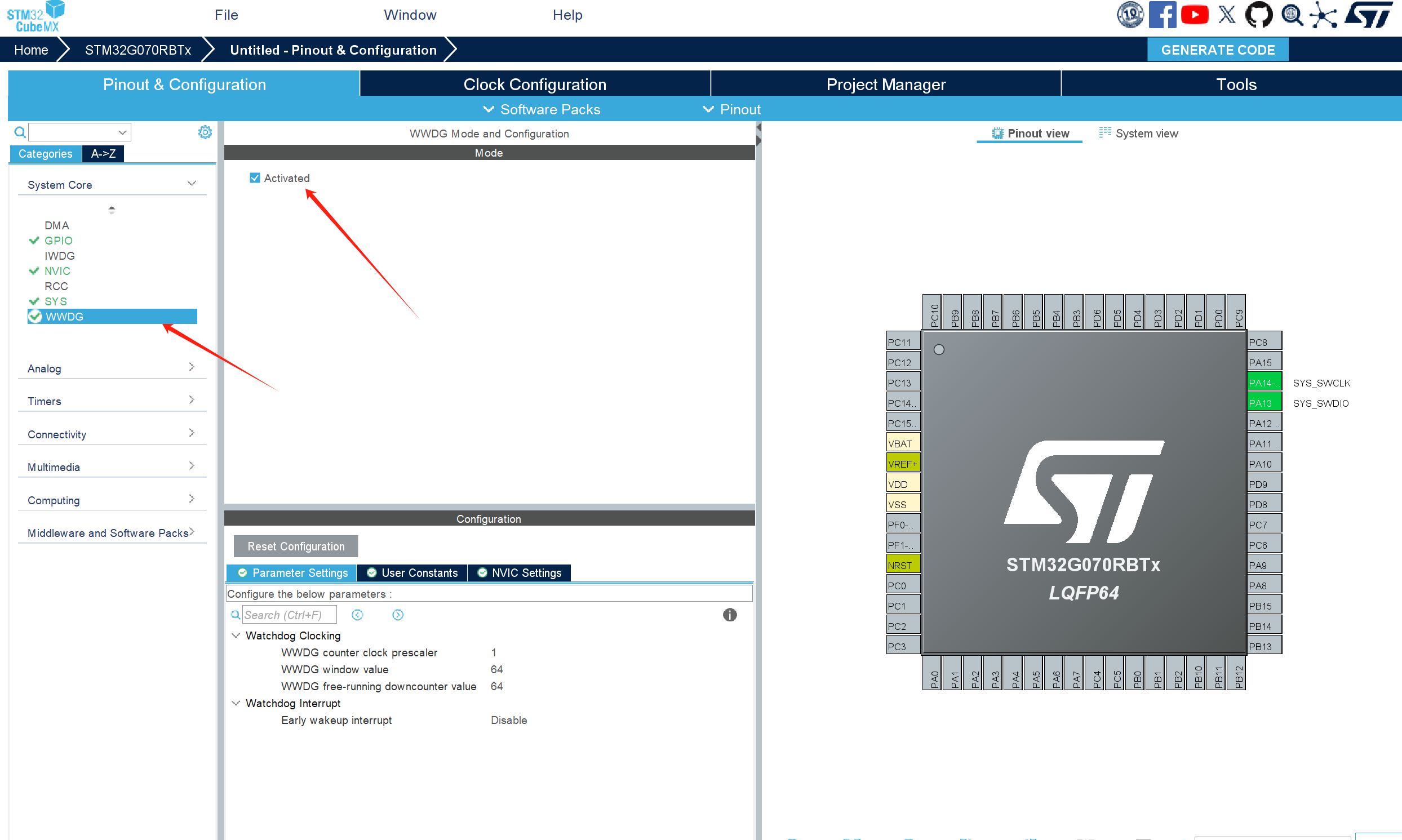1402x840 pixels.
Task: Select the PA14 SYS_SWCLK pin
Action: click(x=1263, y=383)
